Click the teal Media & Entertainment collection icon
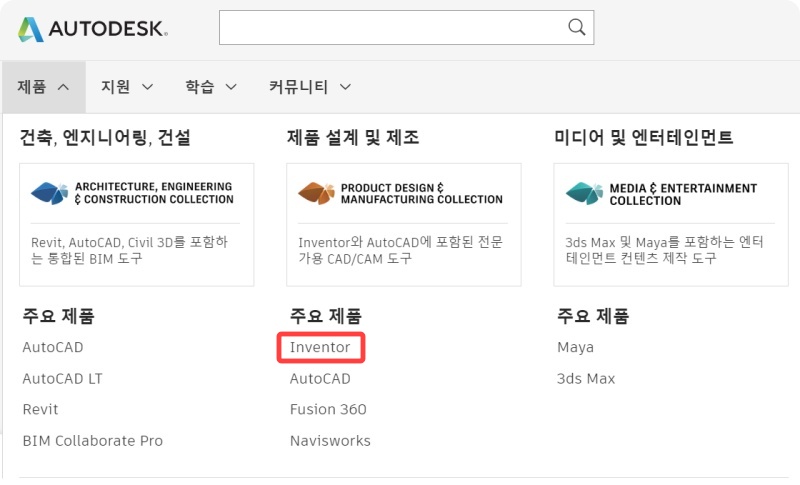The height and width of the screenshot is (485, 800). point(584,193)
